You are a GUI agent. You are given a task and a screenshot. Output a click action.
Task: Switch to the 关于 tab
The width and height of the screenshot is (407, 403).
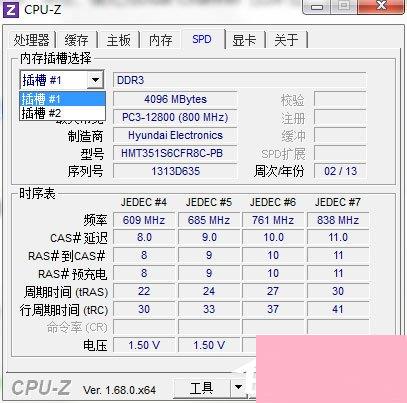[x=286, y=40]
